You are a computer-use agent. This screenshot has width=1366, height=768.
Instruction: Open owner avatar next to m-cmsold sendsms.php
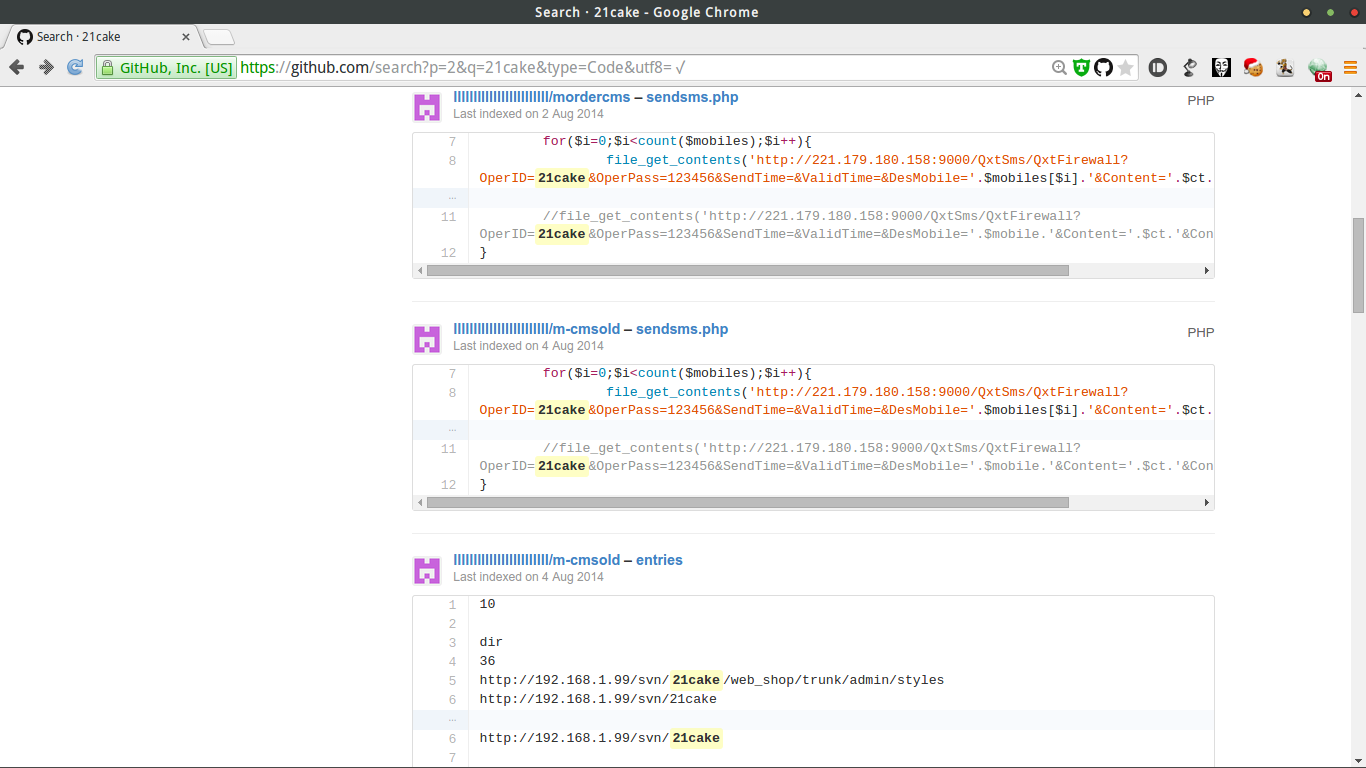pyautogui.click(x=427, y=339)
